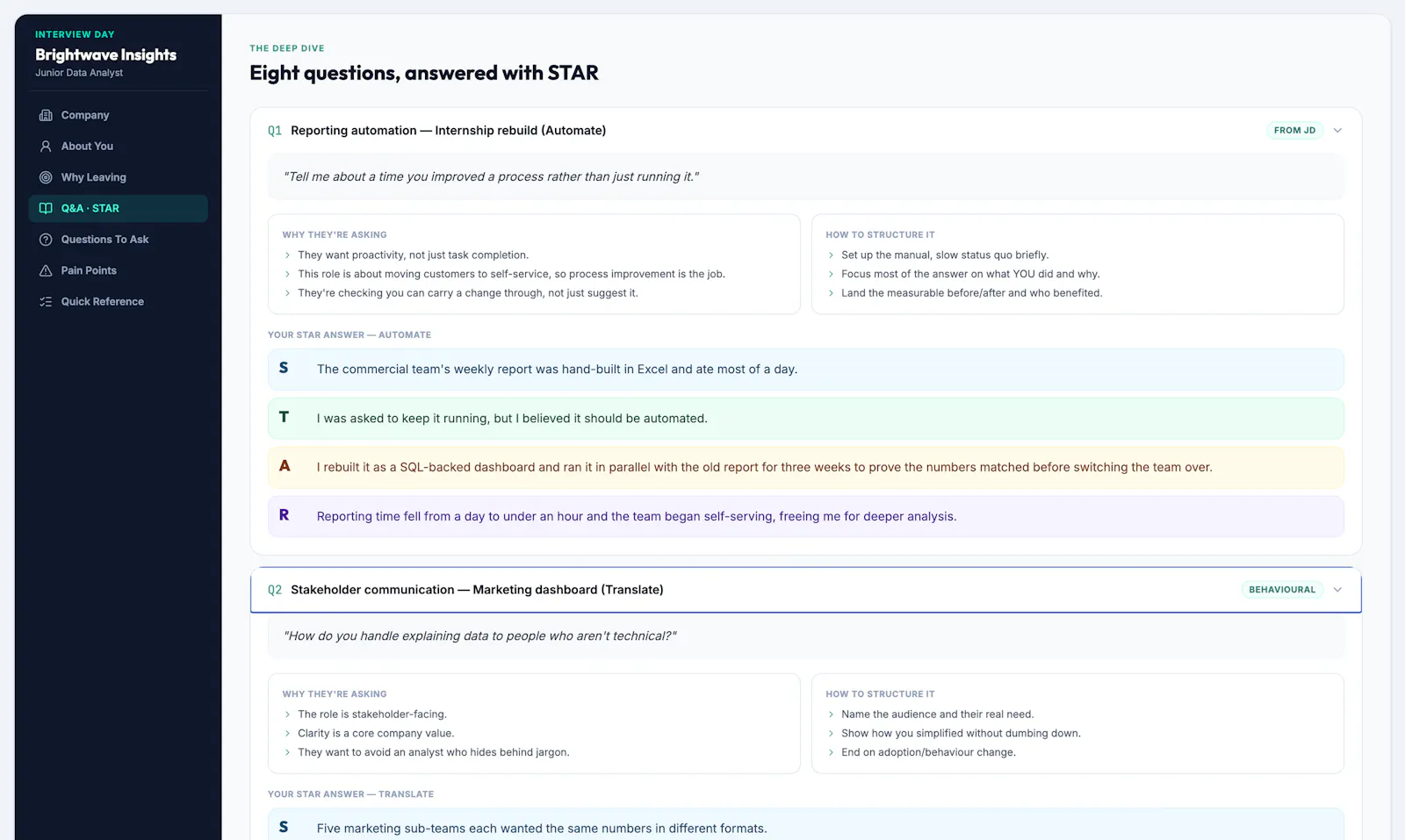Screen dimensions: 1405x840
Task: Click the Q1 Reporting automation header title
Action: click(x=449, y=131)
